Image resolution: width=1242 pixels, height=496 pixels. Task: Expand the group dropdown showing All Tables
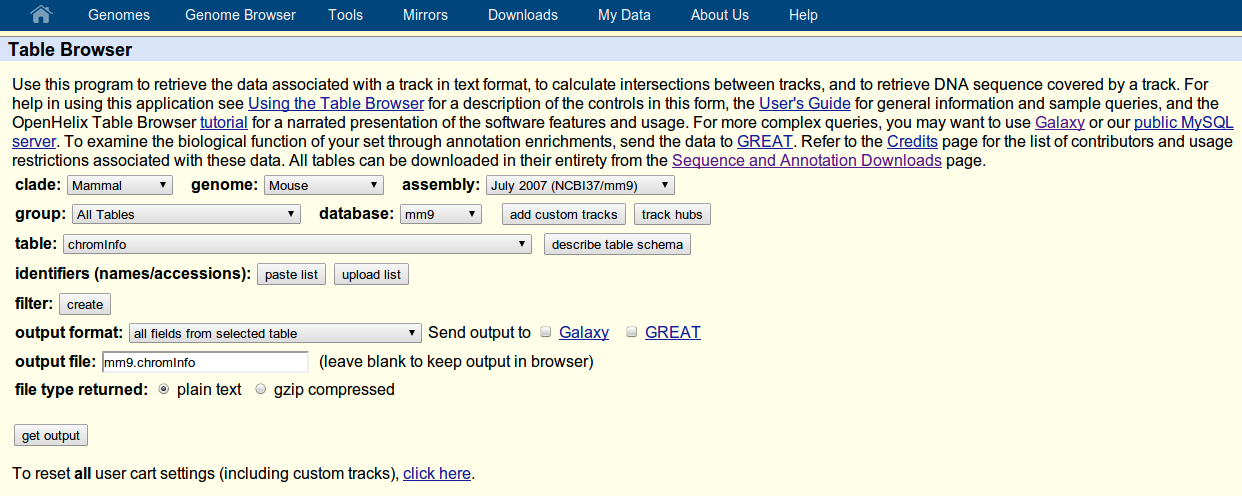(x=186, y=214)
